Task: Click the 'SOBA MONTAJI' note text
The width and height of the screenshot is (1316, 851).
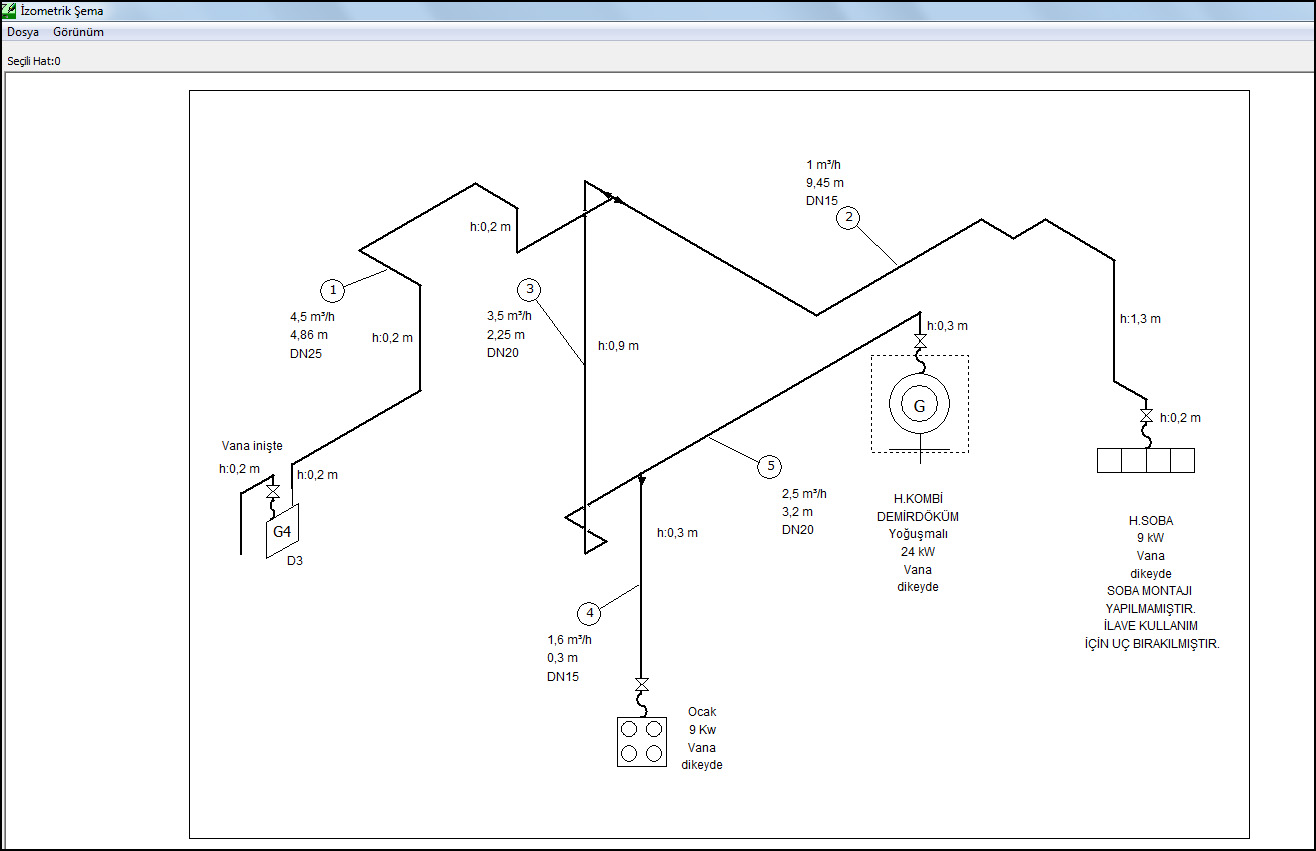Action: (x=1151, y=591)
